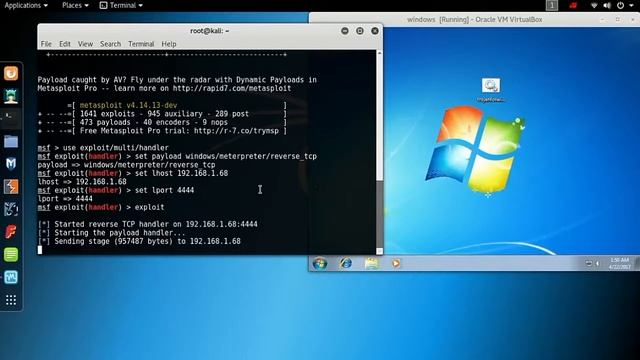Click the terminal scrollbar down arrow
This screenshot has height=360, width=640.
tap(379, 251)
